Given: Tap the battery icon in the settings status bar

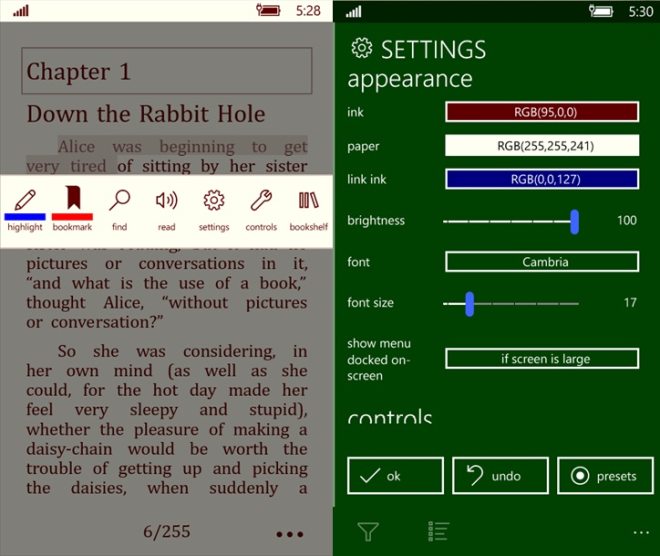Looking at the screenshot, I should click(x=601, y=11).
